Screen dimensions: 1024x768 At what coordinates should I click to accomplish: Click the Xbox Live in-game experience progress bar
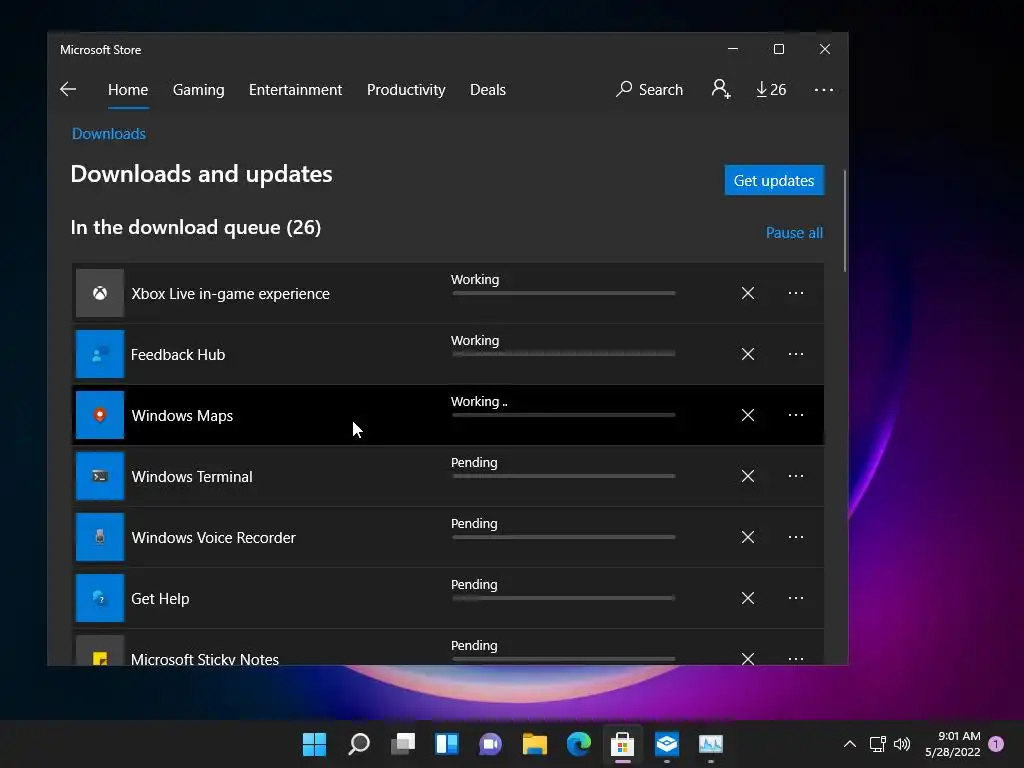tap(564, 293)
